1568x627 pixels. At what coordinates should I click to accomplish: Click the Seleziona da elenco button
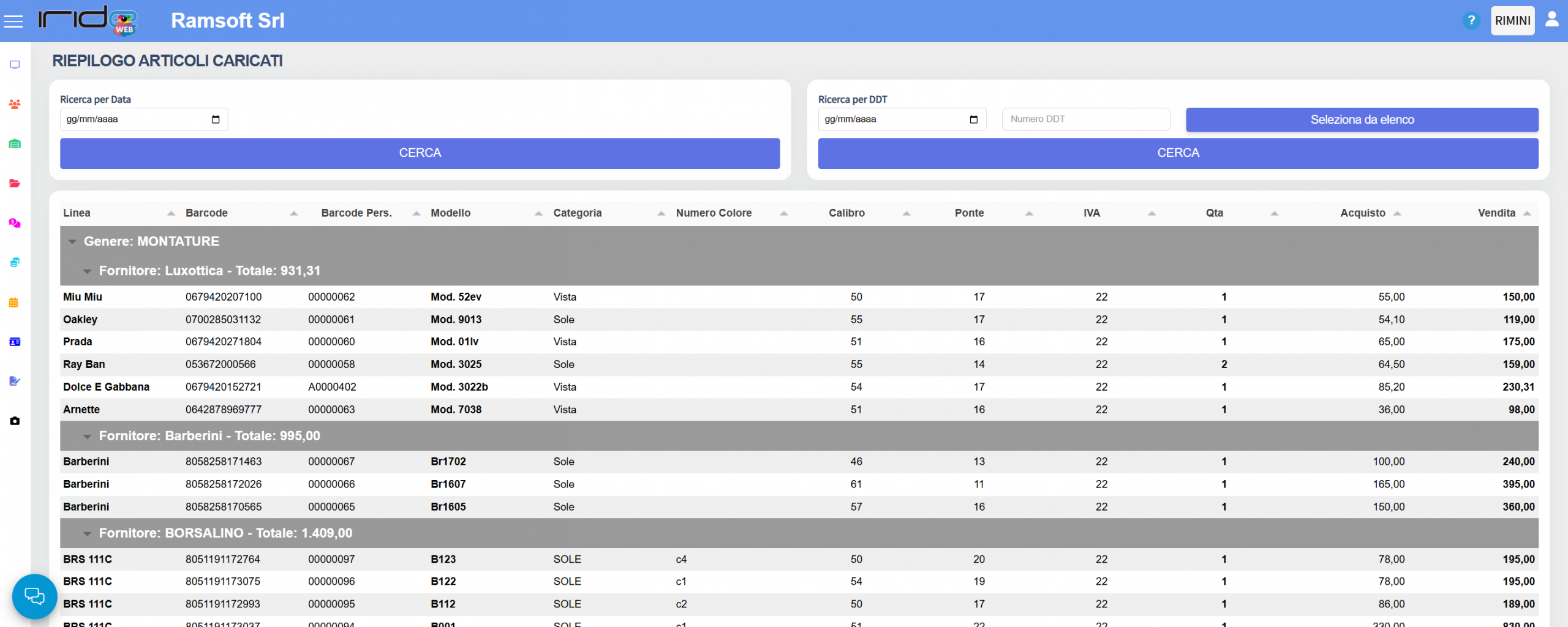(x=1361, y=120)
